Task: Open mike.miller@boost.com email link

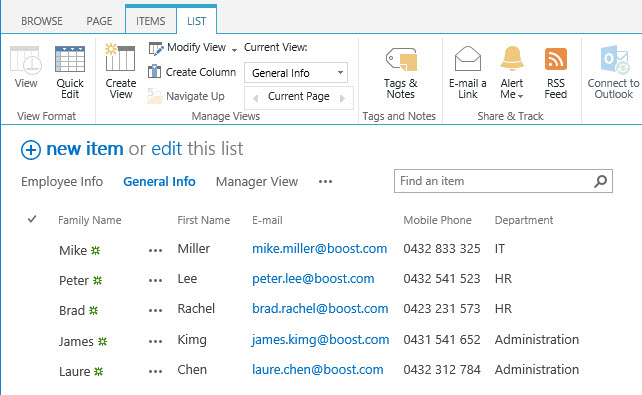Action: (x=319, y=248)
